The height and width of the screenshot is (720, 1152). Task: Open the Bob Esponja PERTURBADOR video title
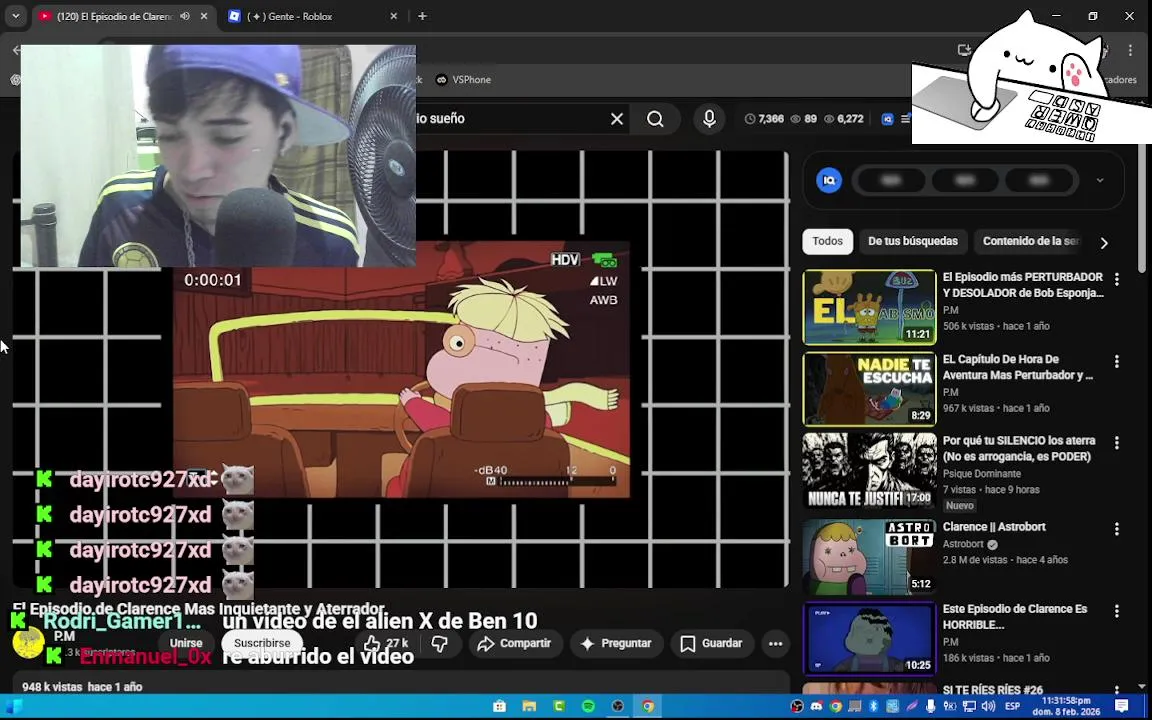[1023, 285]
